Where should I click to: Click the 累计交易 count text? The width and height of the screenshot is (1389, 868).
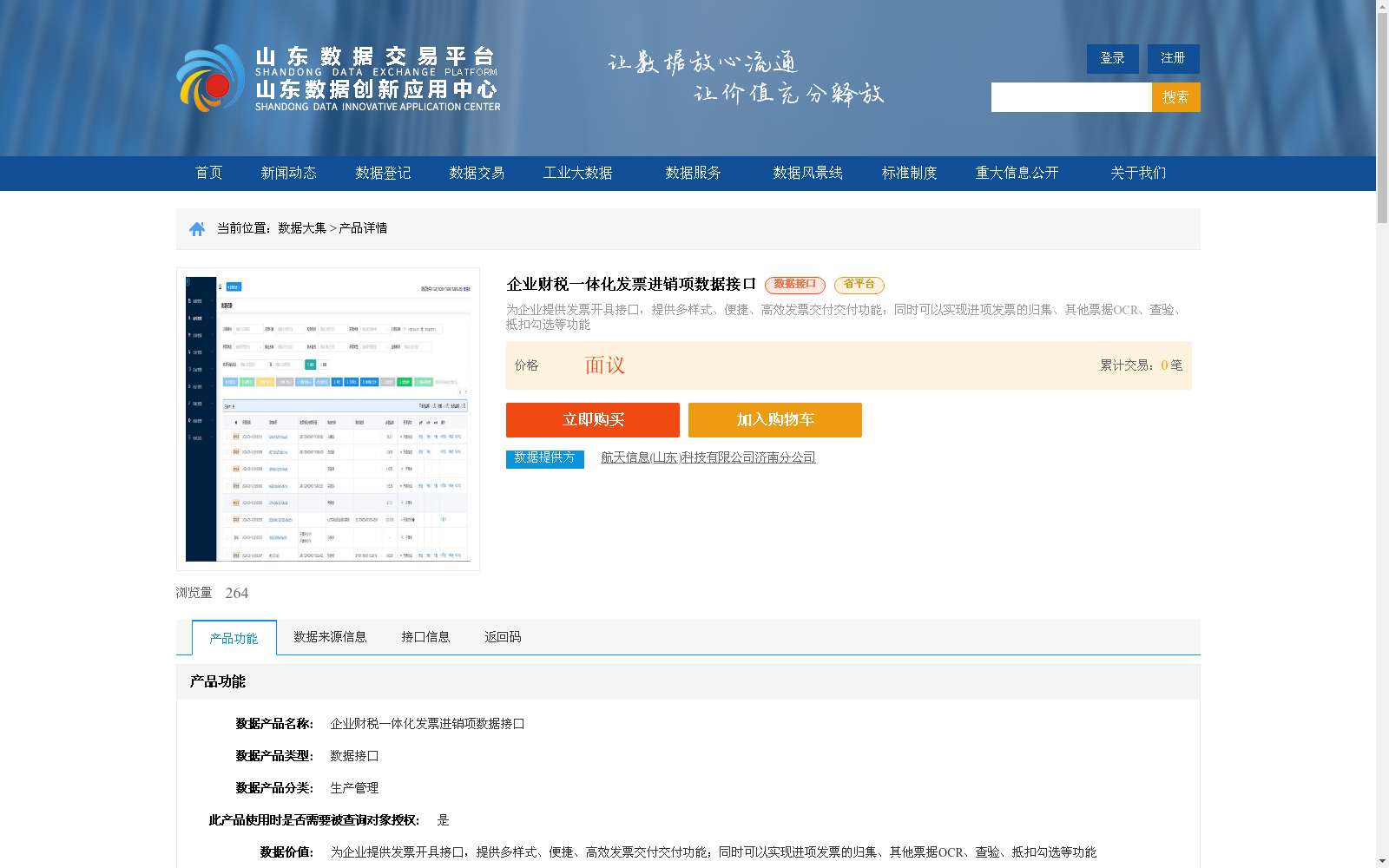1142,365
